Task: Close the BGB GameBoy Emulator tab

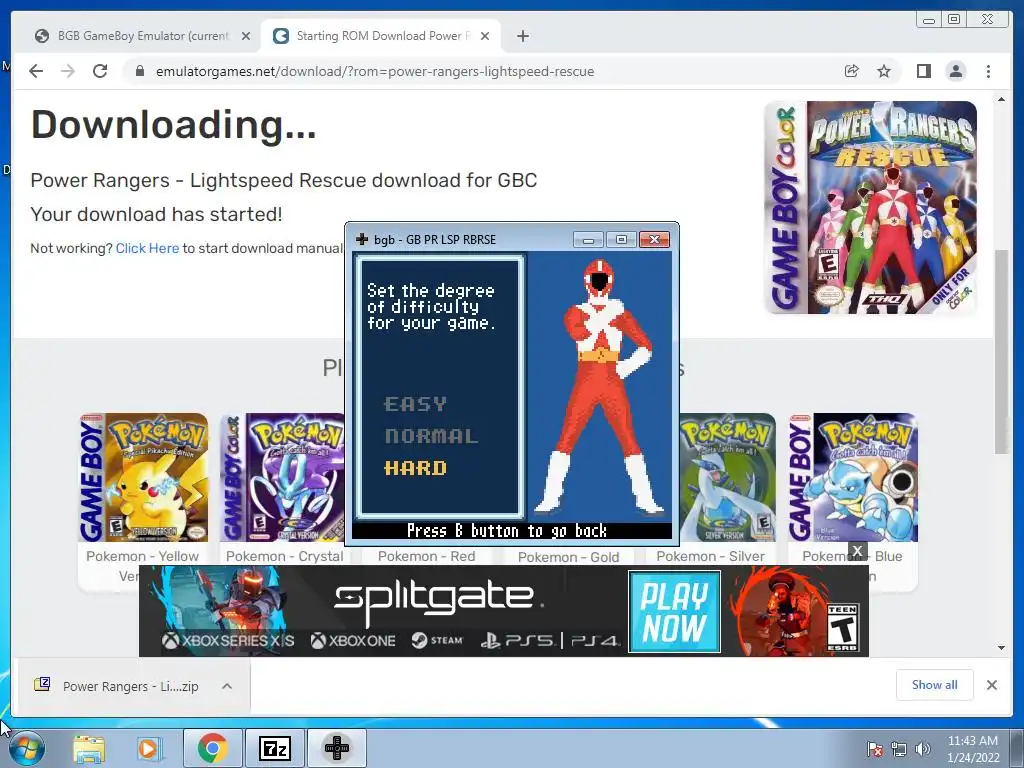Action: (246, 36)
